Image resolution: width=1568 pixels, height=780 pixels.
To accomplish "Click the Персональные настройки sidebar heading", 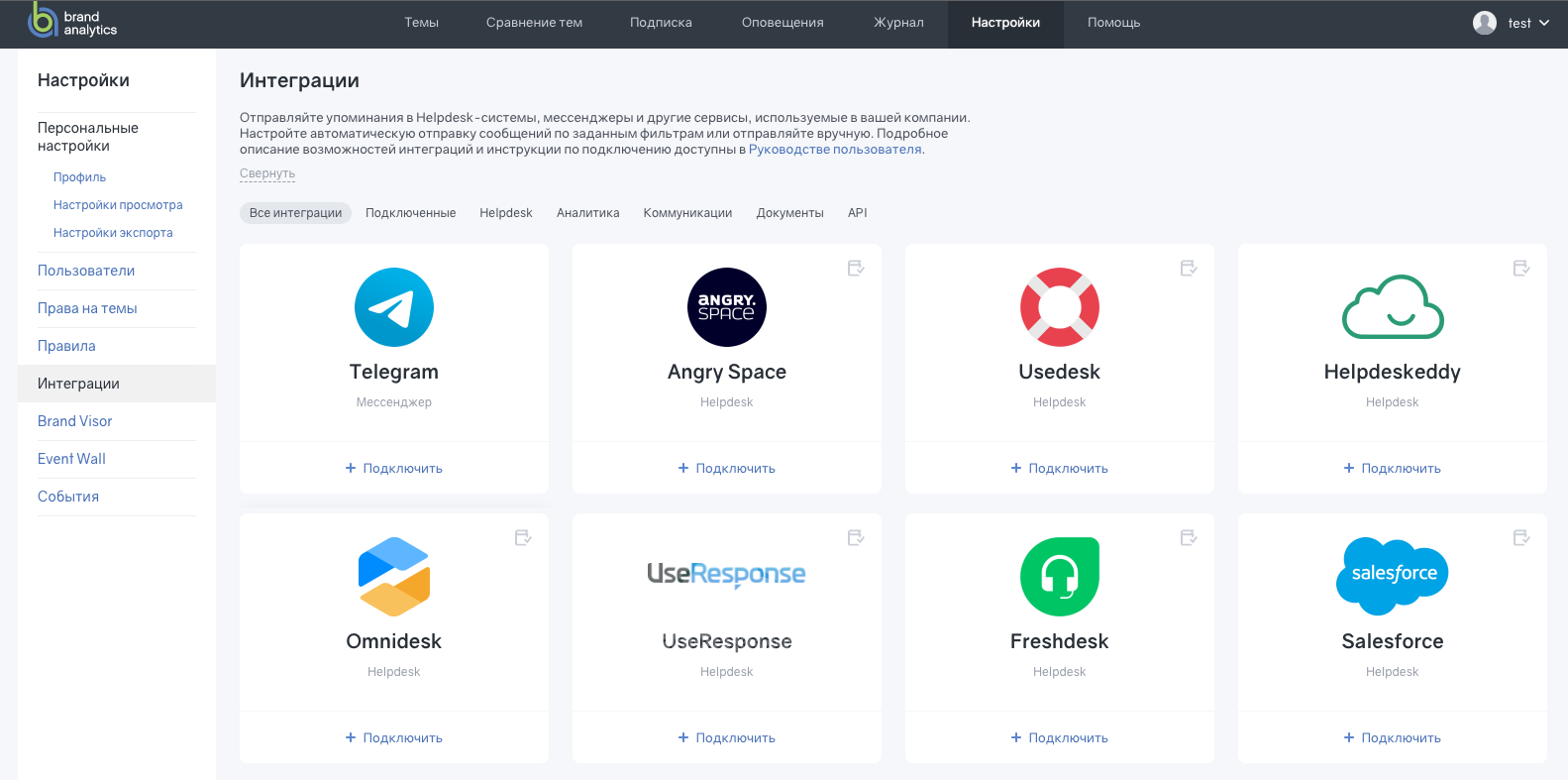I will (x=88, y=137).
